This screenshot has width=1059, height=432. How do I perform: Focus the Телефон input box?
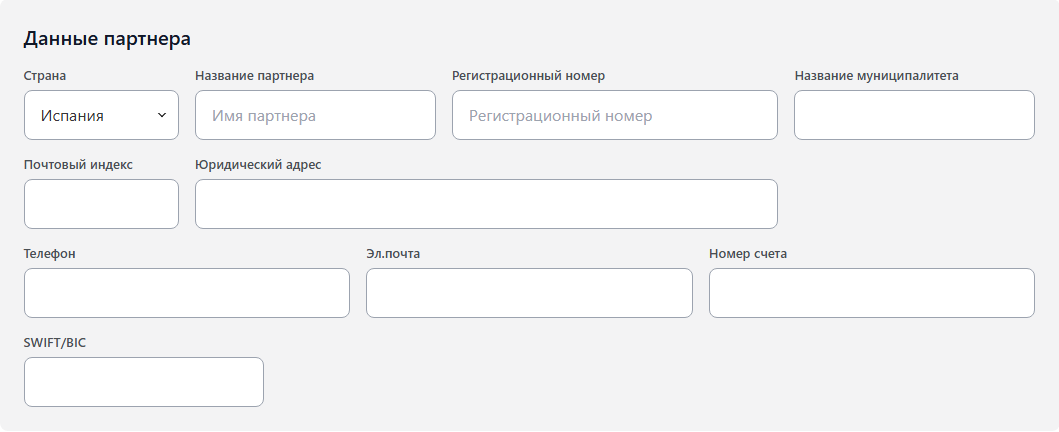tap(186, 293)
